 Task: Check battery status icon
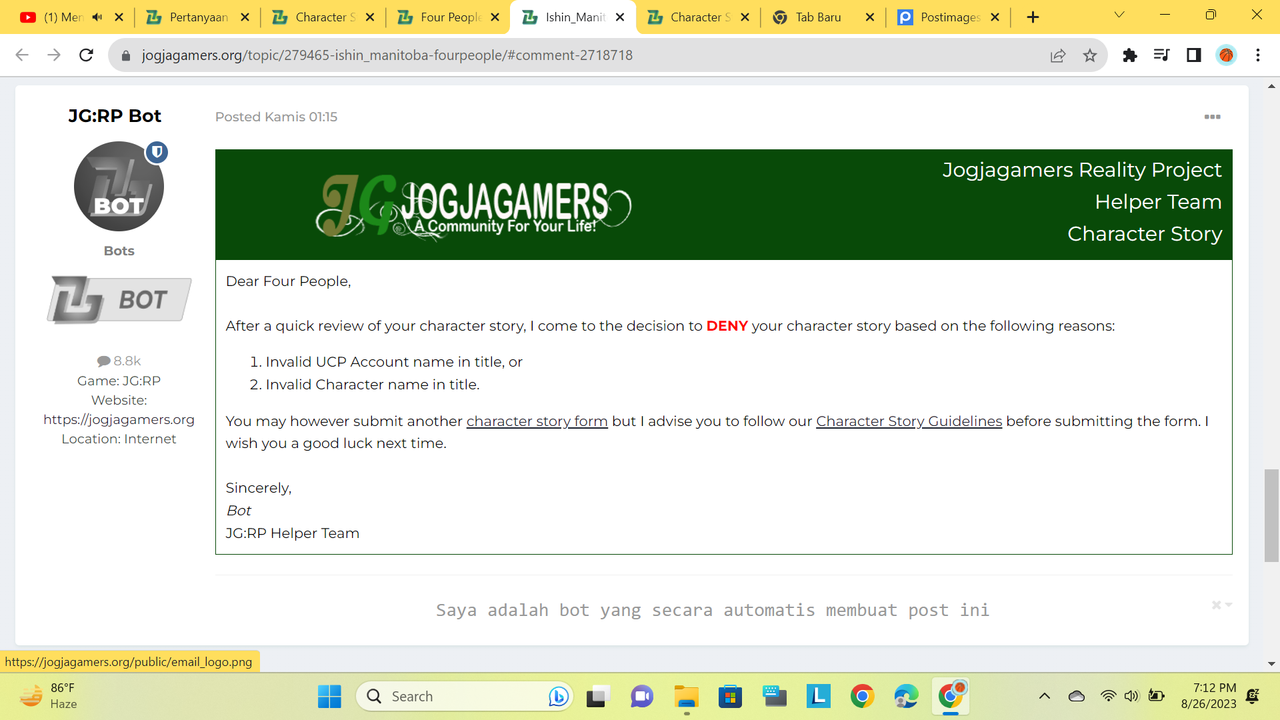[1157, 696]
